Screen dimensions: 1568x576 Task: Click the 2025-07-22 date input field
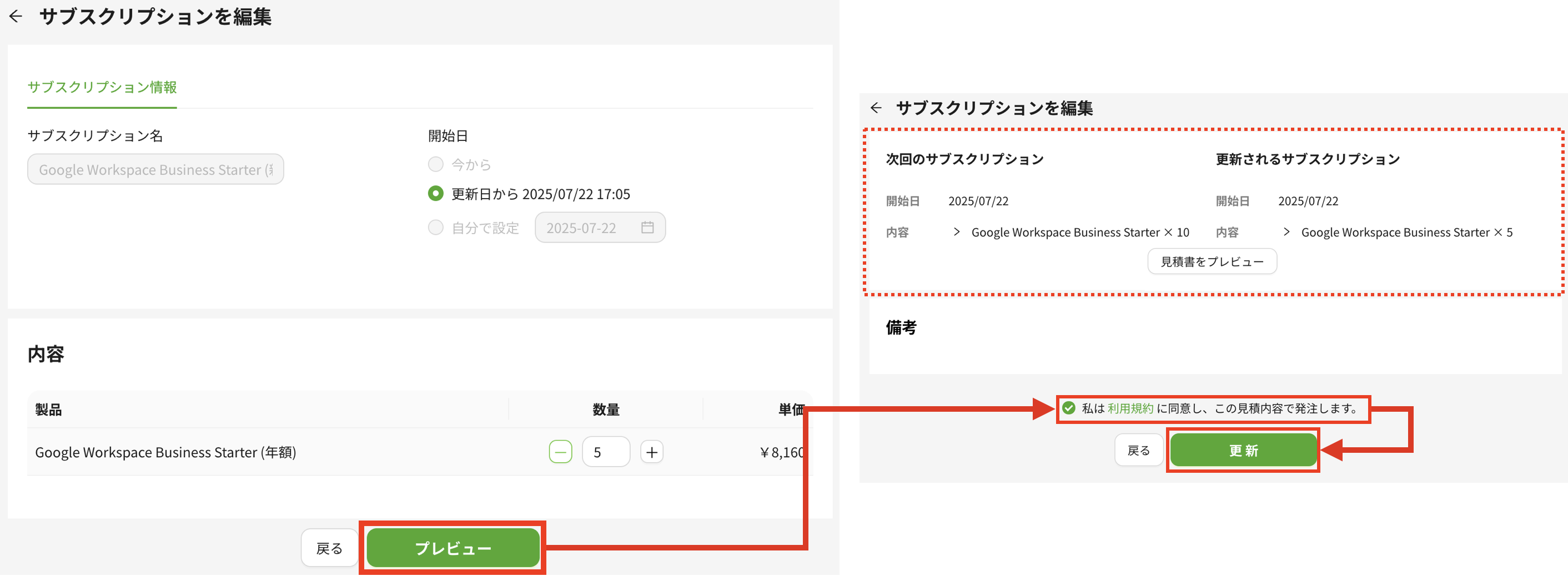coord(600,228)
